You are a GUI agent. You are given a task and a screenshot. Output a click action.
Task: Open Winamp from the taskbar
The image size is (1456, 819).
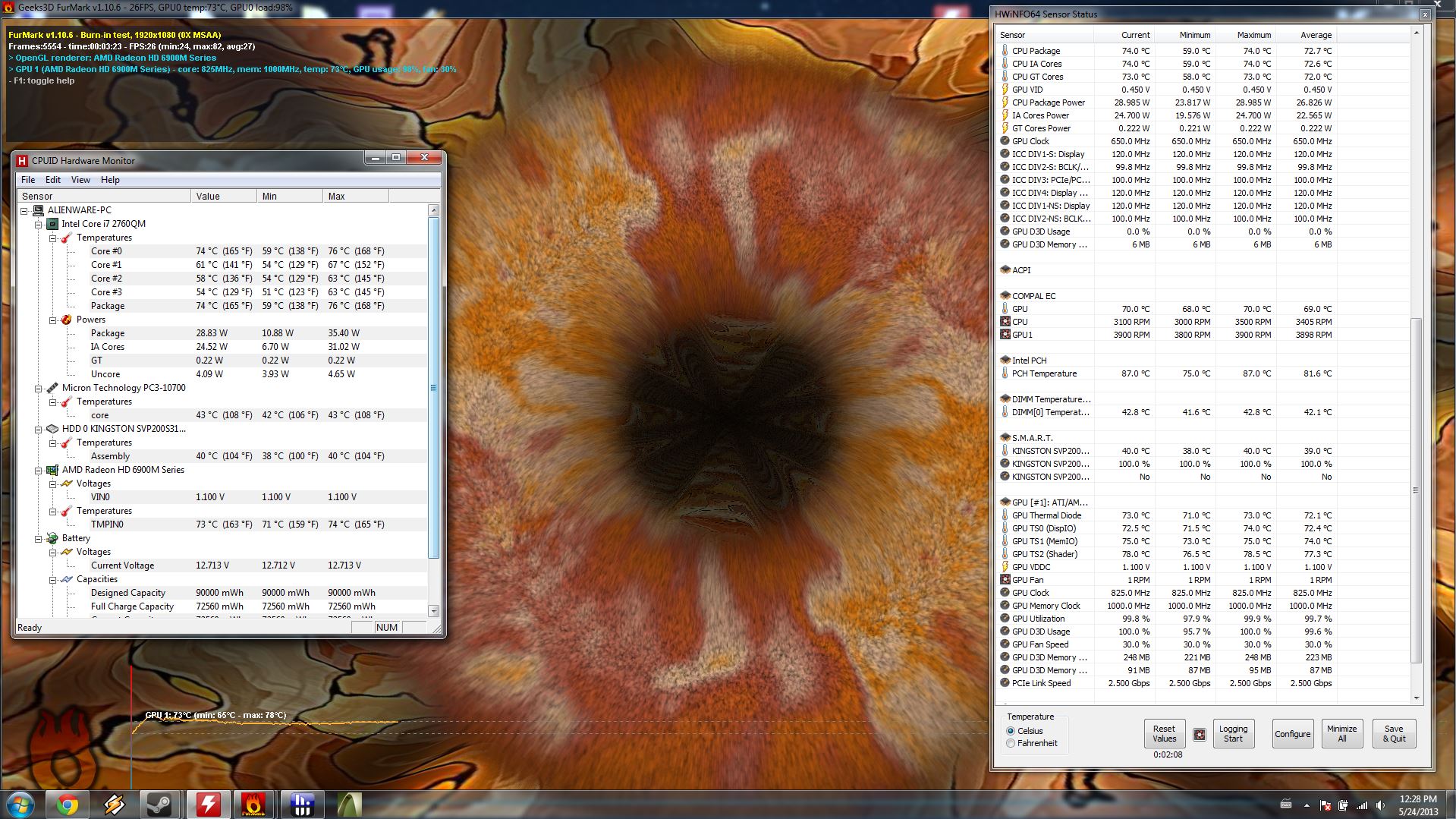(114, 805)
